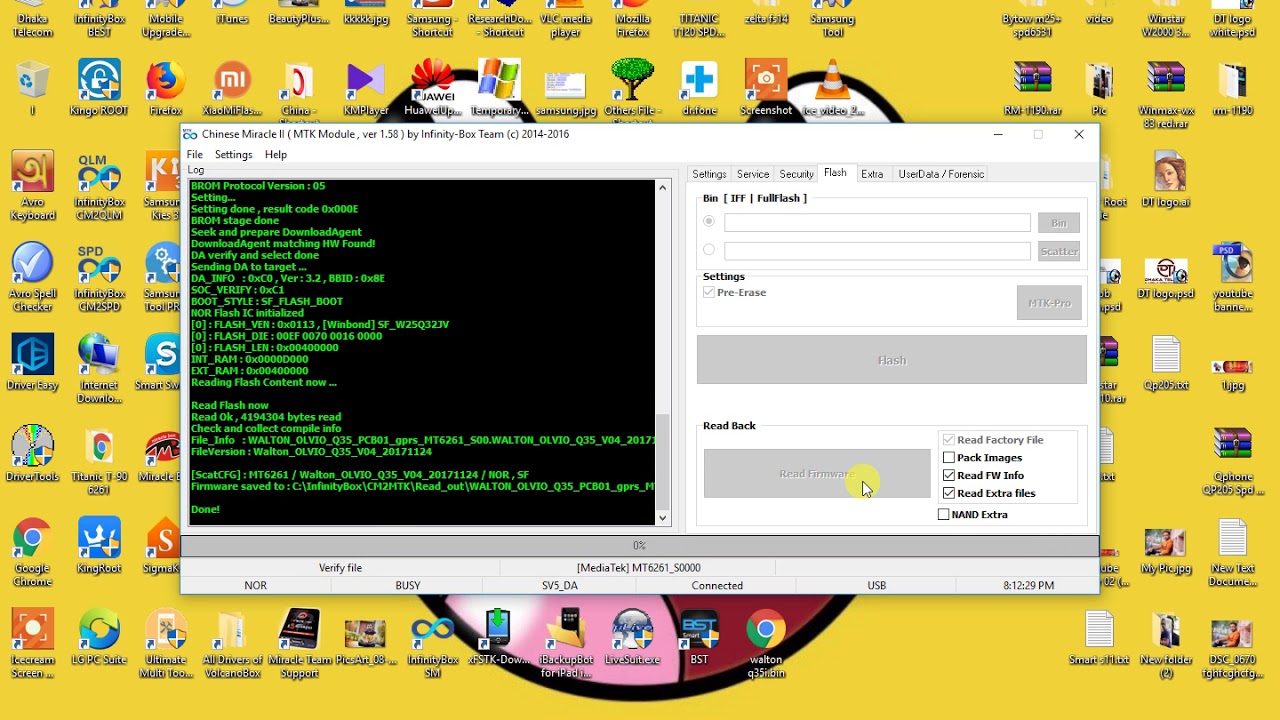
Task: Click the Bin file path field
Action: (x=877, y=223)
